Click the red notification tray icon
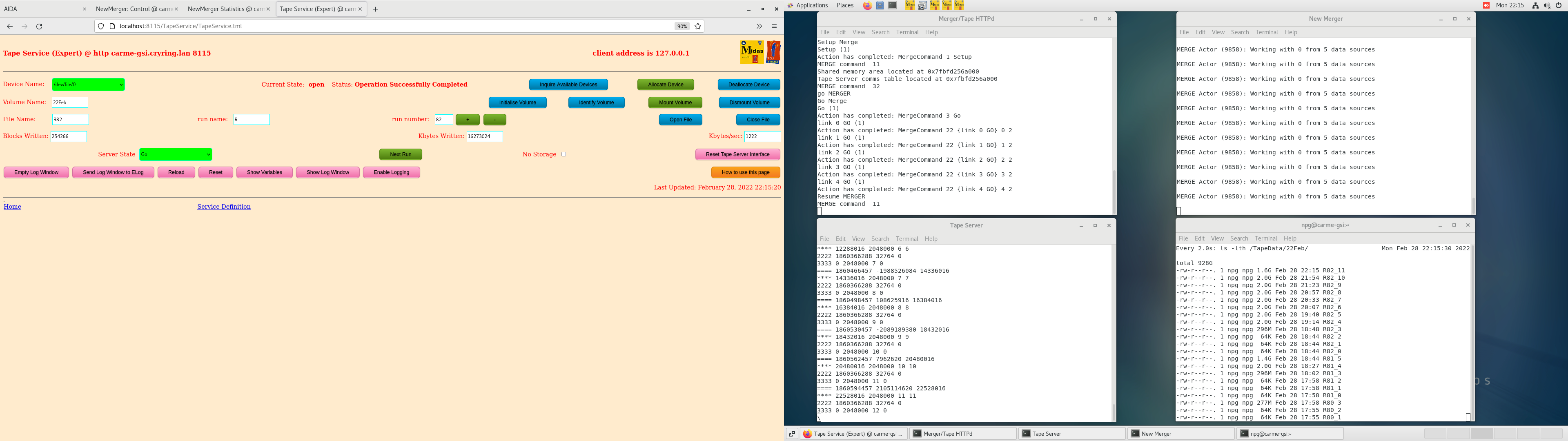Image resolution: width=1568 pixels, height=441 pixels. pyautogui.click(x=1486, y=5)
